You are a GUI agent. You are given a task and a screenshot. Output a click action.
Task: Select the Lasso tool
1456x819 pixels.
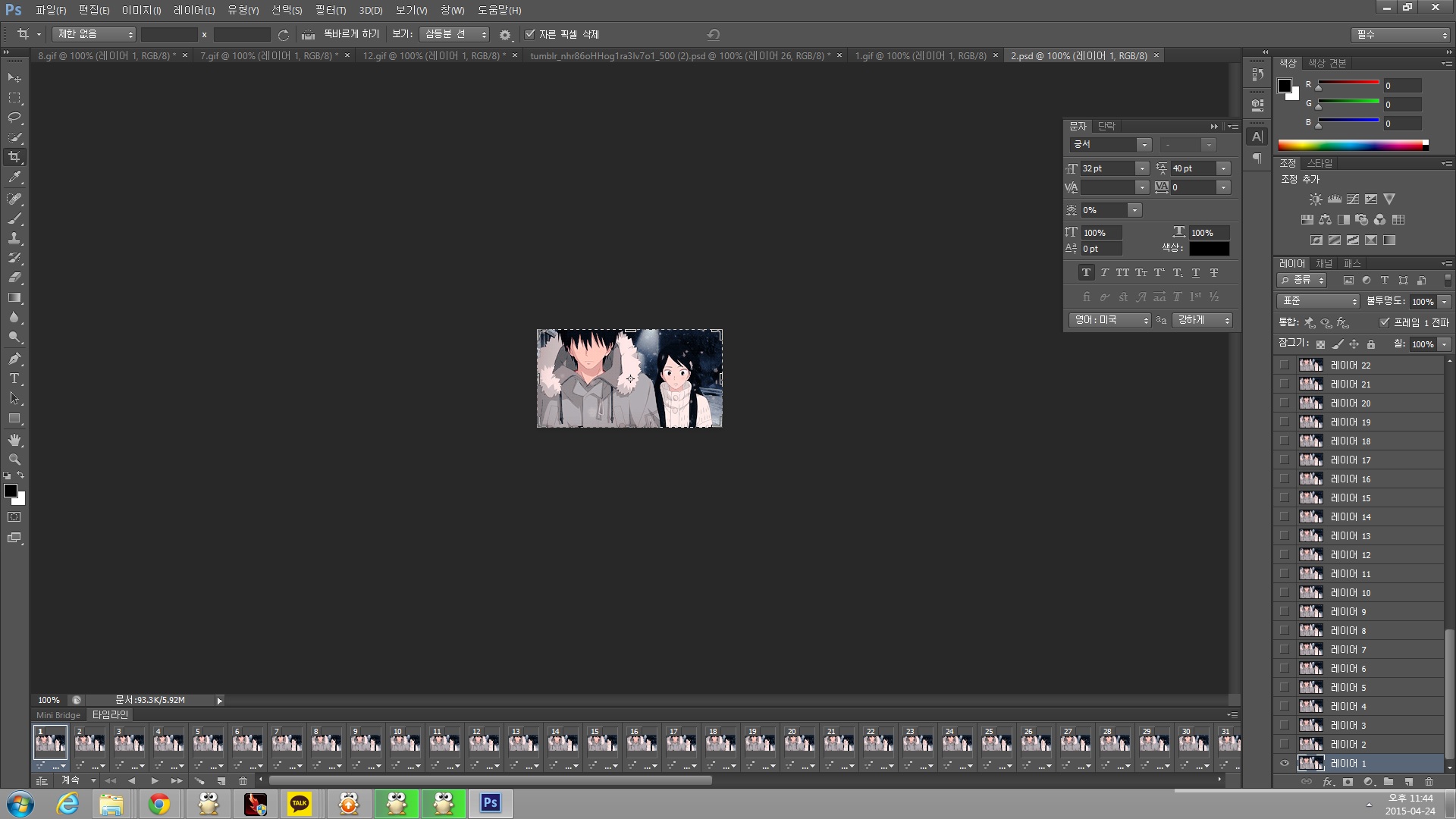14,118
